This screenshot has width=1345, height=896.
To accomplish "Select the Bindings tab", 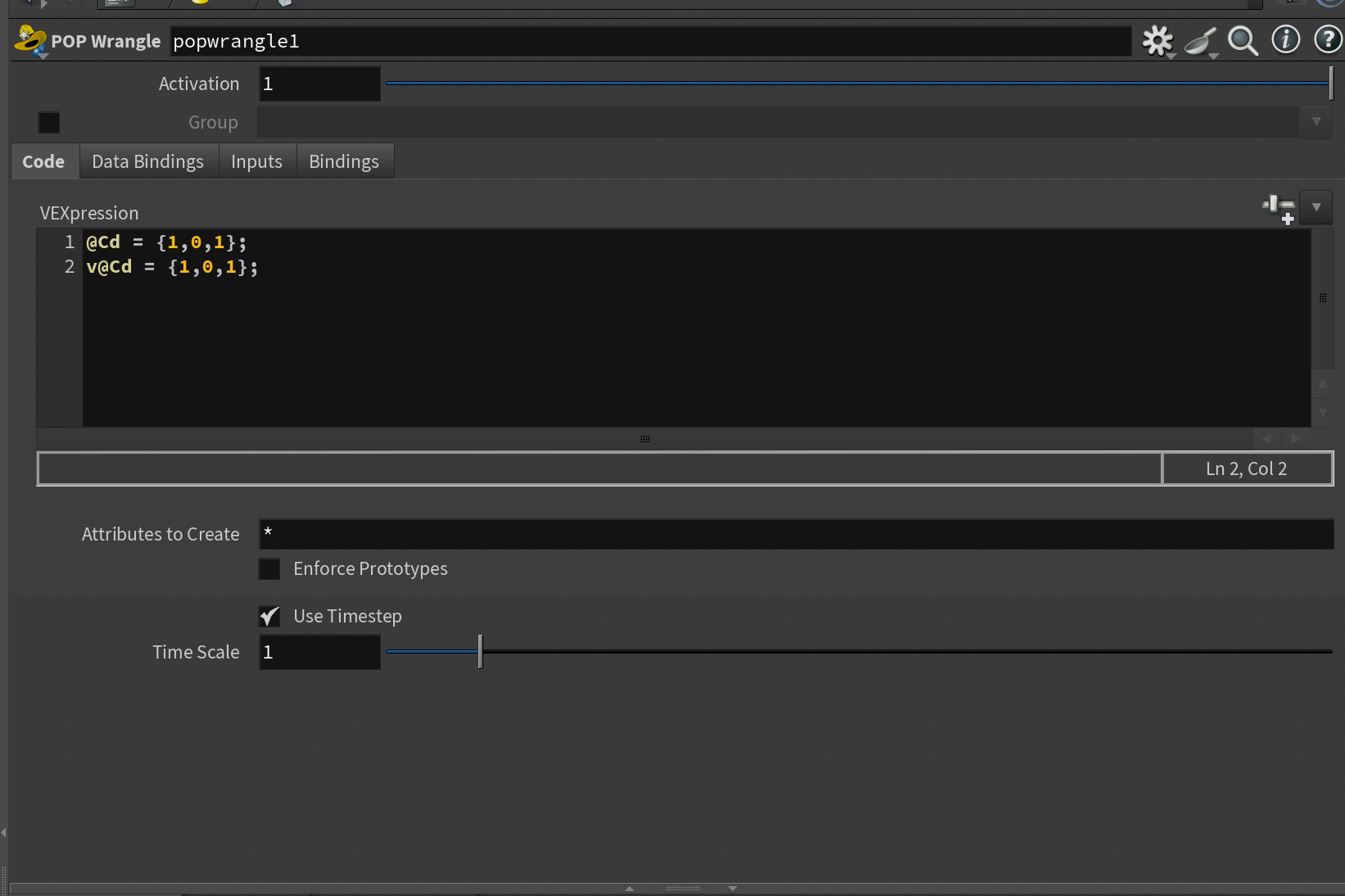I will pos(343,161).
